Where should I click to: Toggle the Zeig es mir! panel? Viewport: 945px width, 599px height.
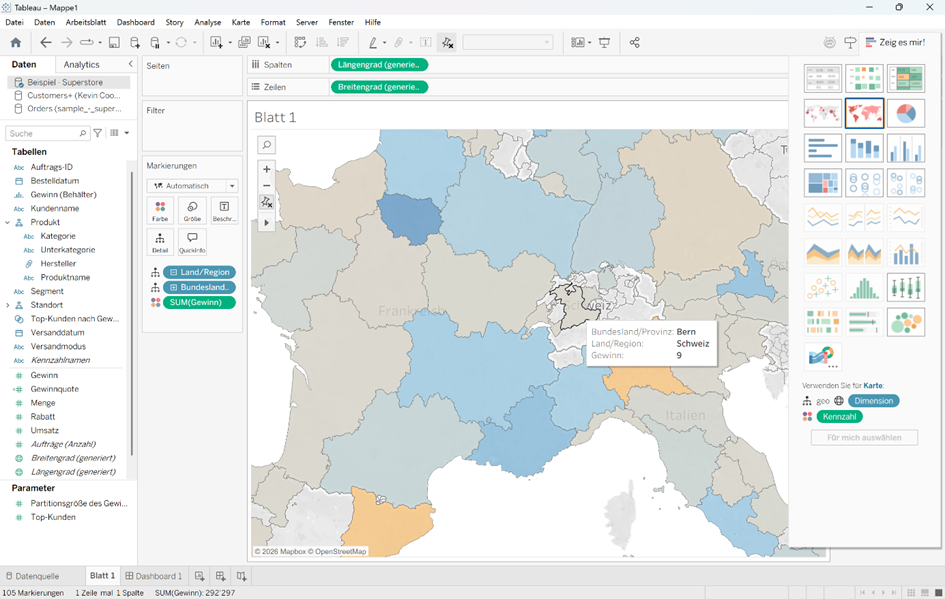coord(894,43)
